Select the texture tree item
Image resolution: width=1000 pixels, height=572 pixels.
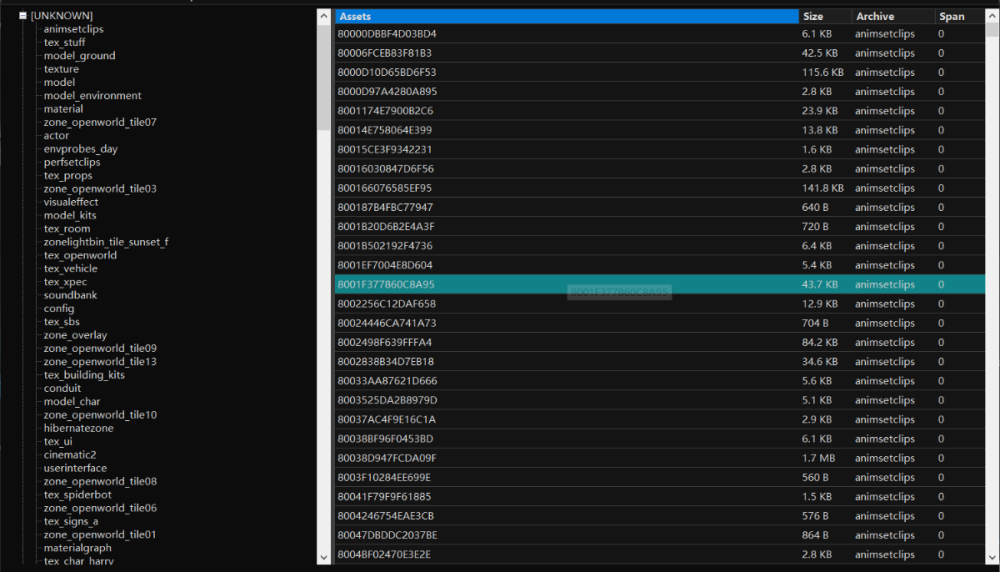[x=61, y=69]
